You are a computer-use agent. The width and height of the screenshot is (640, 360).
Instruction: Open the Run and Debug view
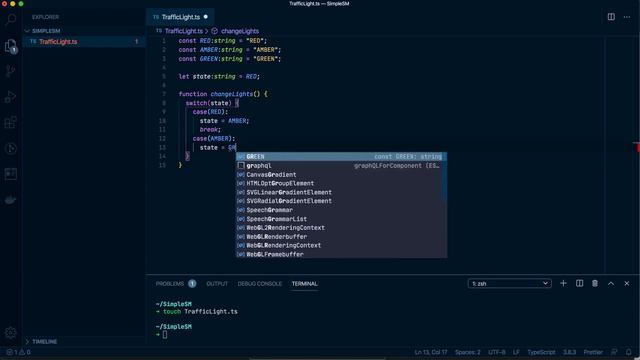tap(11, 97)
